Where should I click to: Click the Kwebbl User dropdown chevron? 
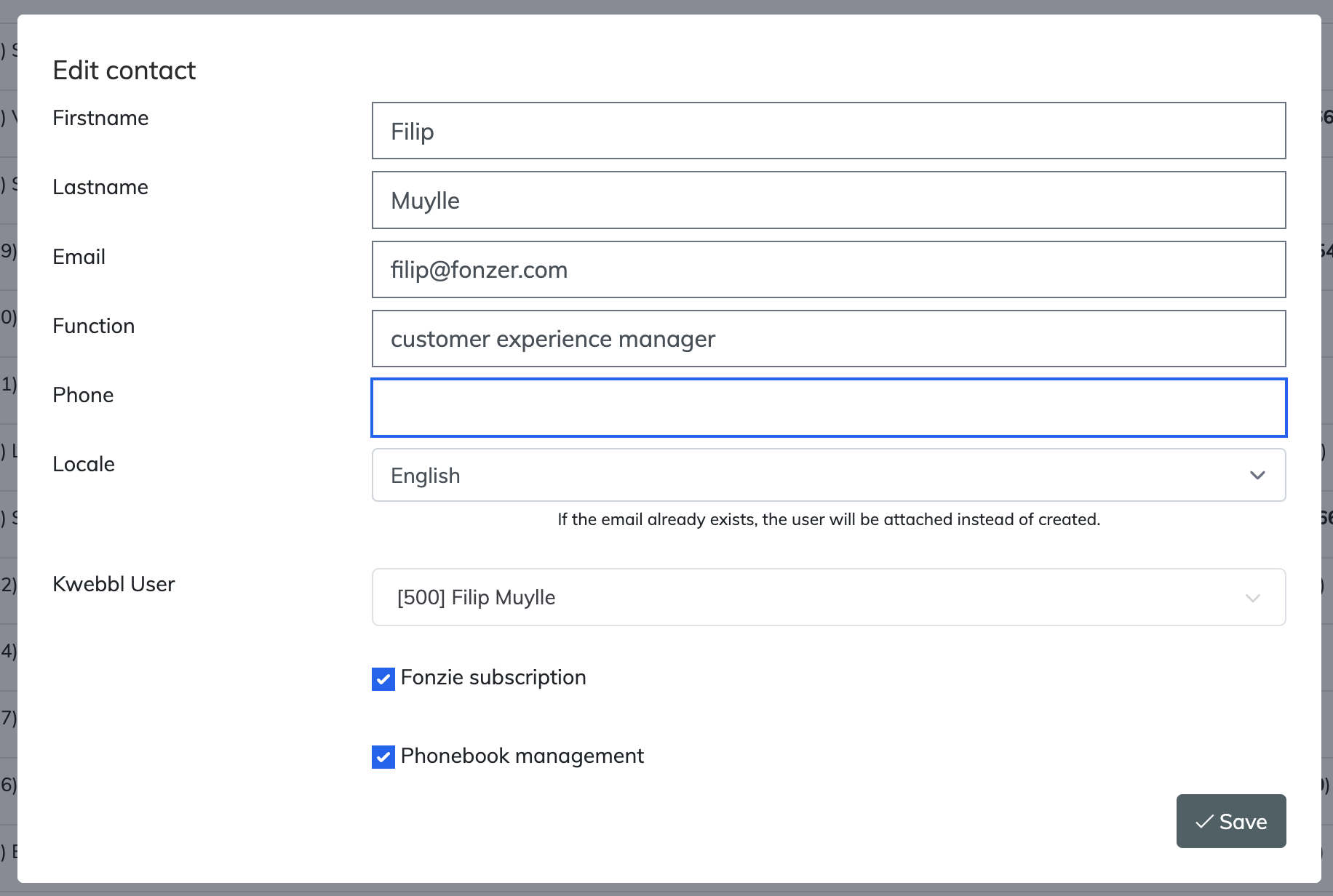click(x=1252, y=598)
